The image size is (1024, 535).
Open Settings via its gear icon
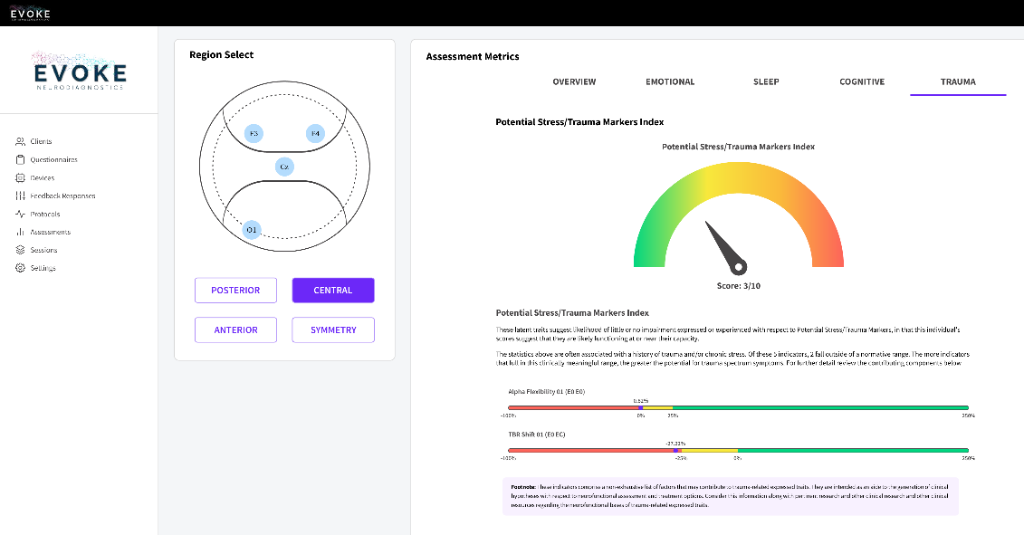point(20,268)
